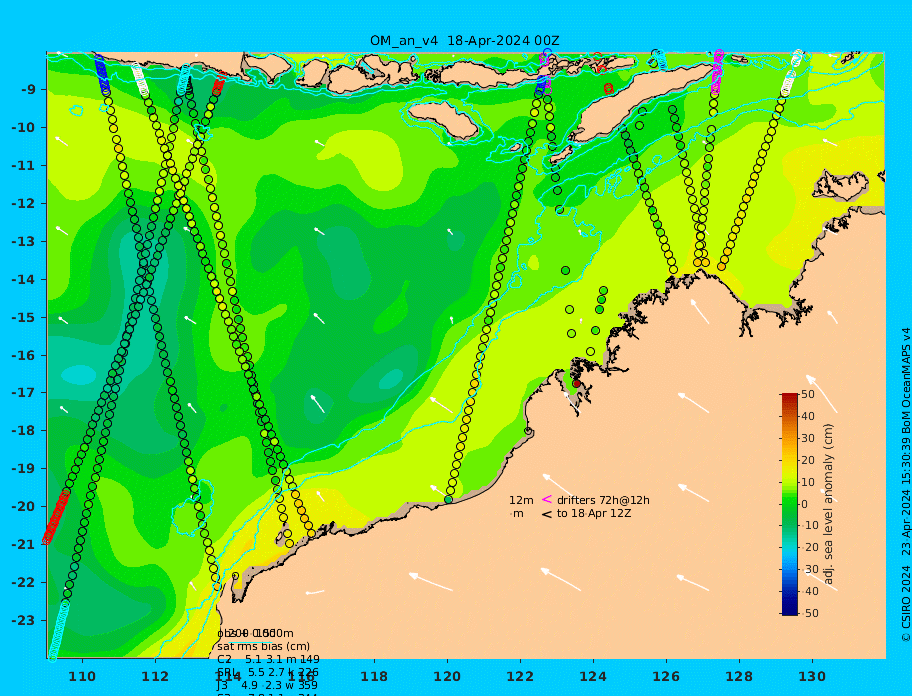Click the latitude axis label '-11'
Image resolution: width=912 pixels, height=696 pixels.
tap(24, 165)
